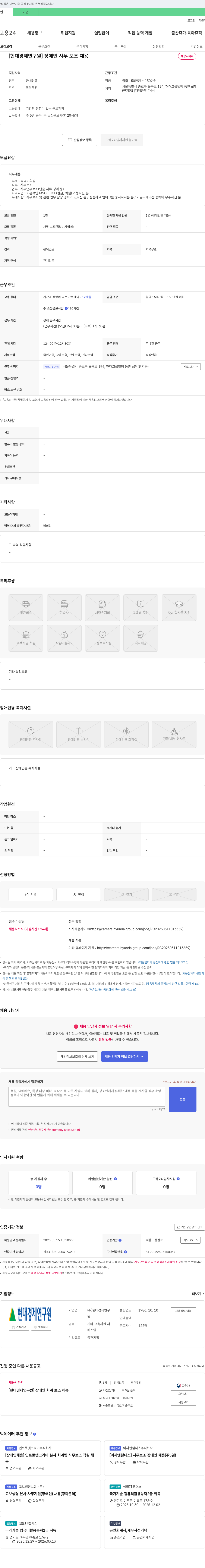The width and height of the screenshot is (205, 1568).
Task: Jump to the 근무조건 section tab
Action: 44,46
